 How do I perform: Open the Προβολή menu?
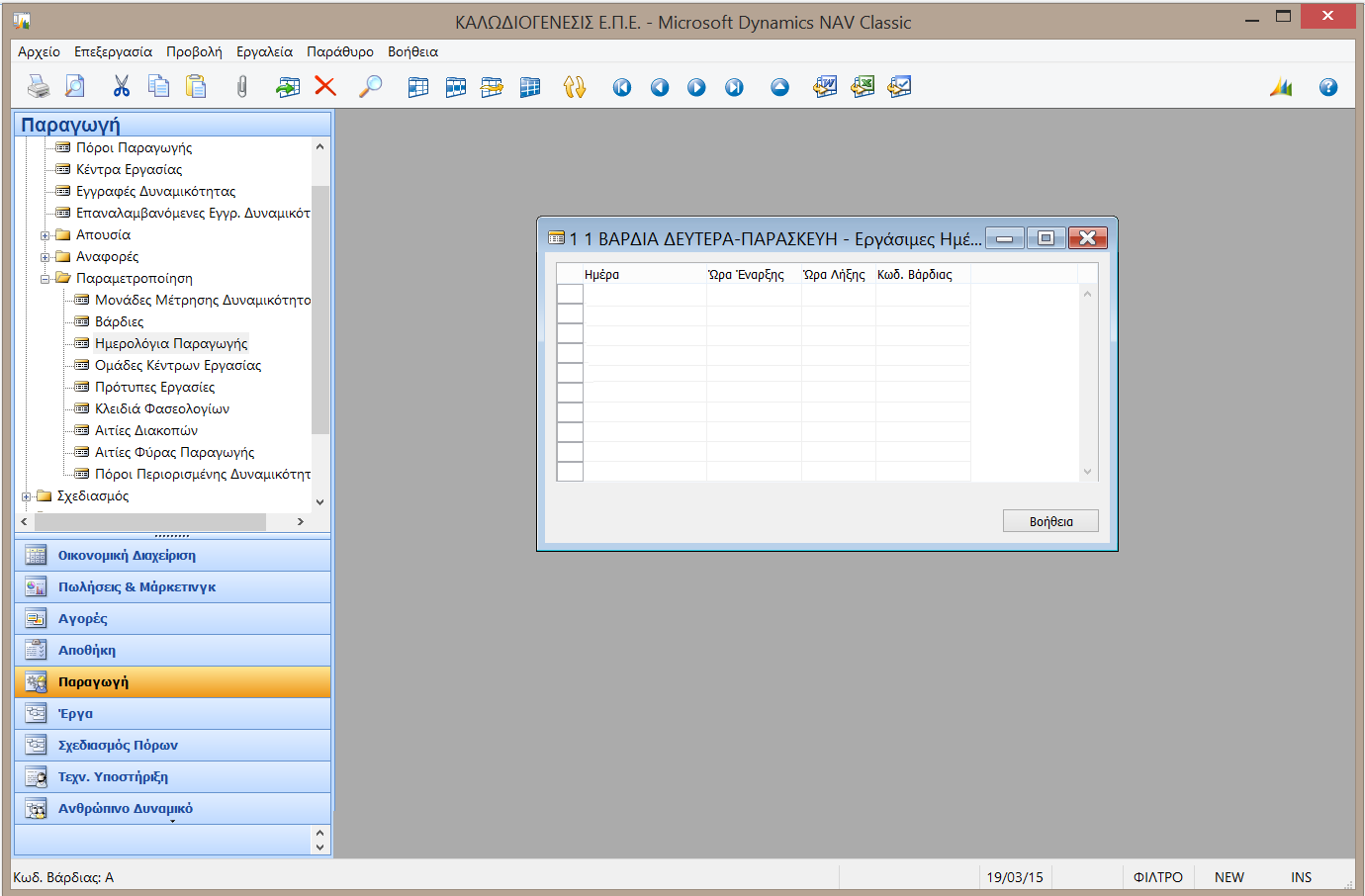click(194, 51)
